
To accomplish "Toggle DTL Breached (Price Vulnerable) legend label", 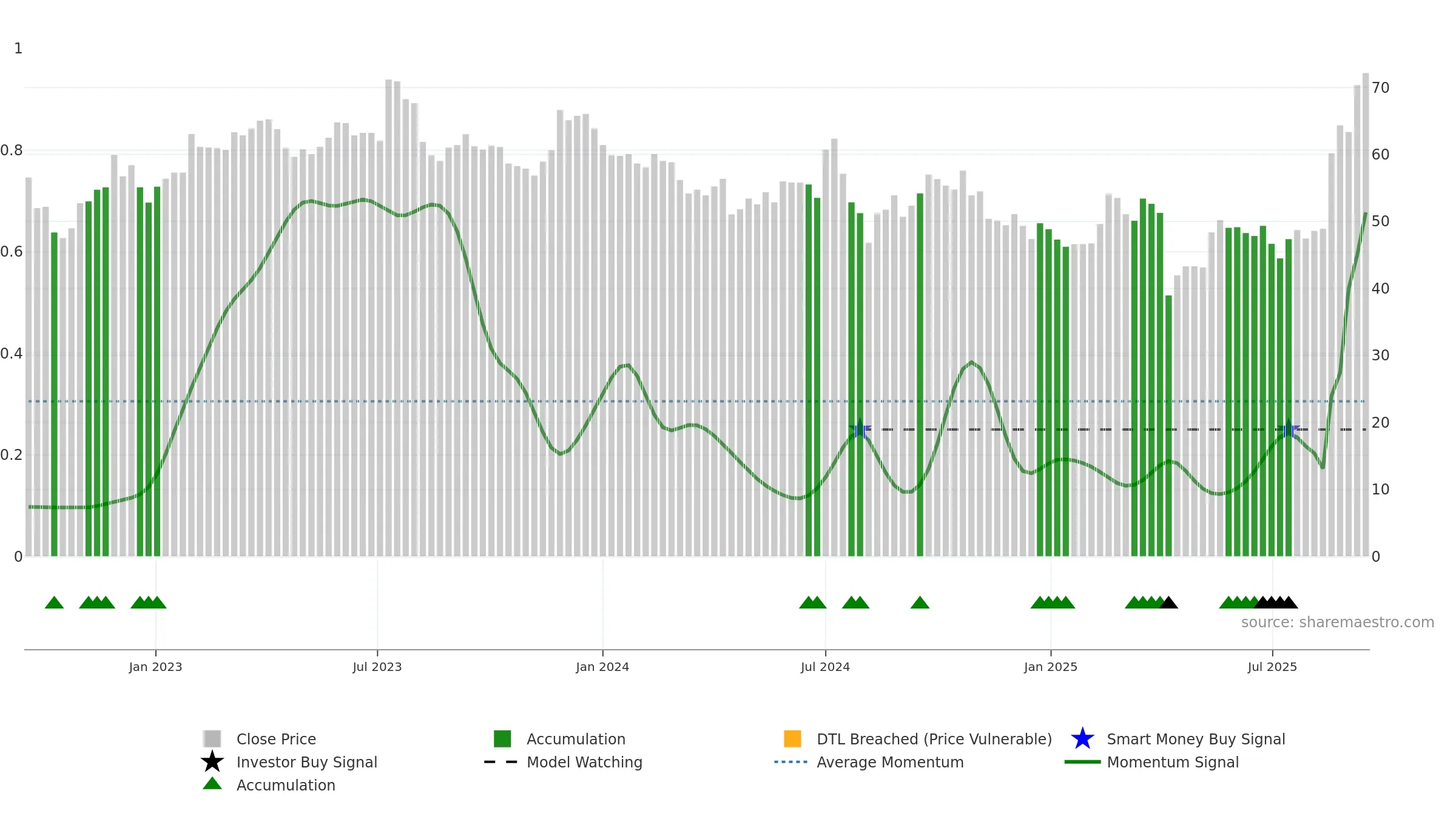I will point(934,739).
